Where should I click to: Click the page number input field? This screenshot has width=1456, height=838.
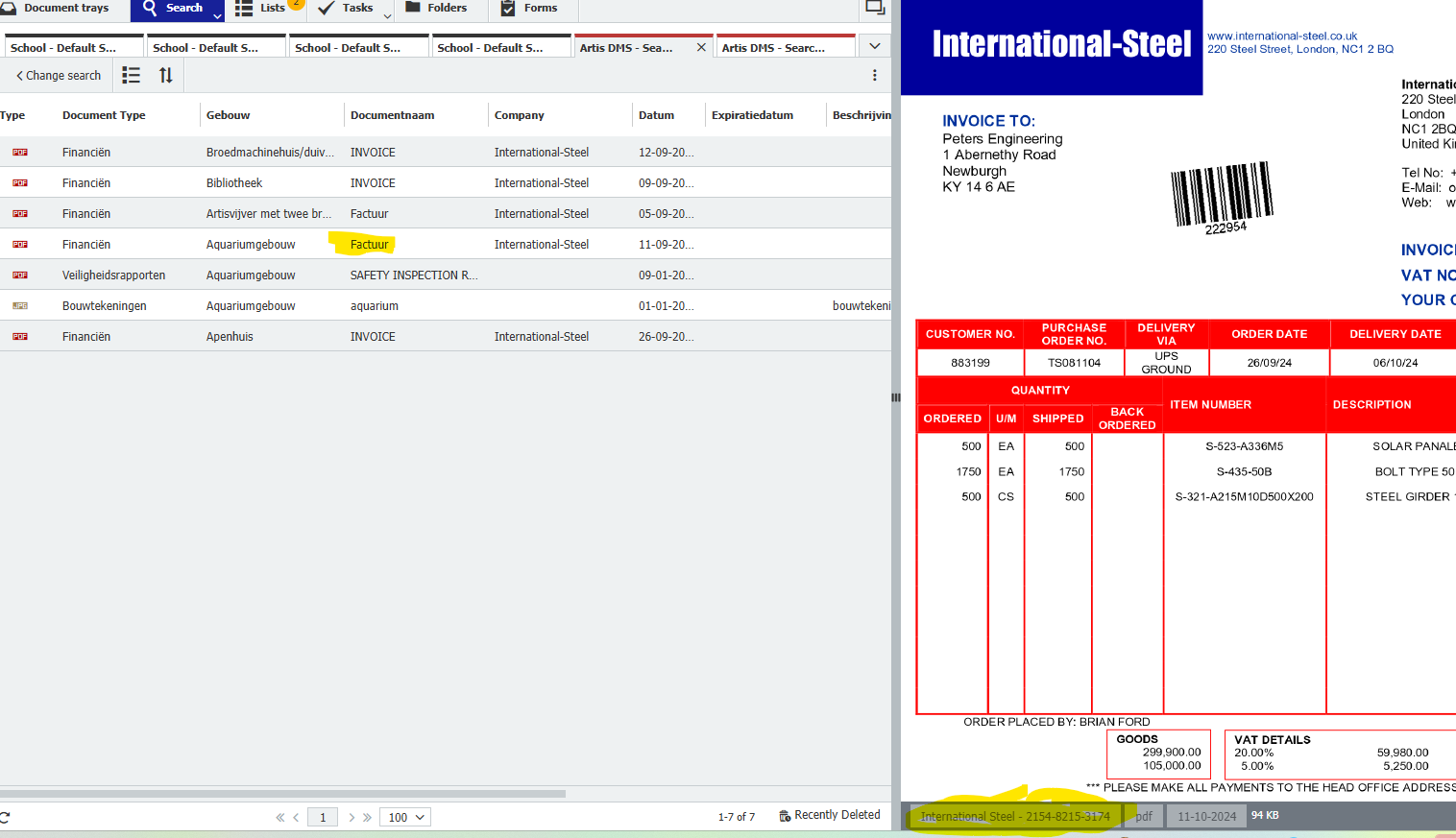coord(323,818)
